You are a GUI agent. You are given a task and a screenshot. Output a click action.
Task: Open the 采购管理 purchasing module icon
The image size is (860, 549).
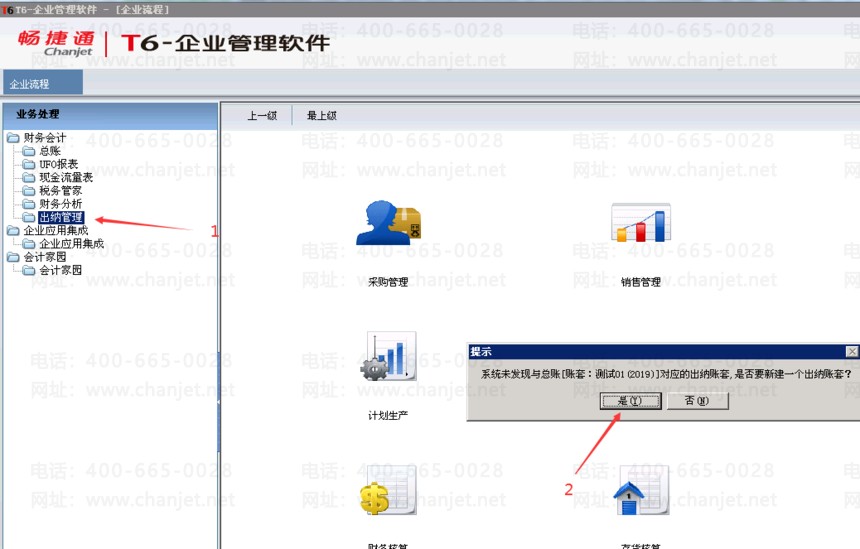click(x=388, y=223)
